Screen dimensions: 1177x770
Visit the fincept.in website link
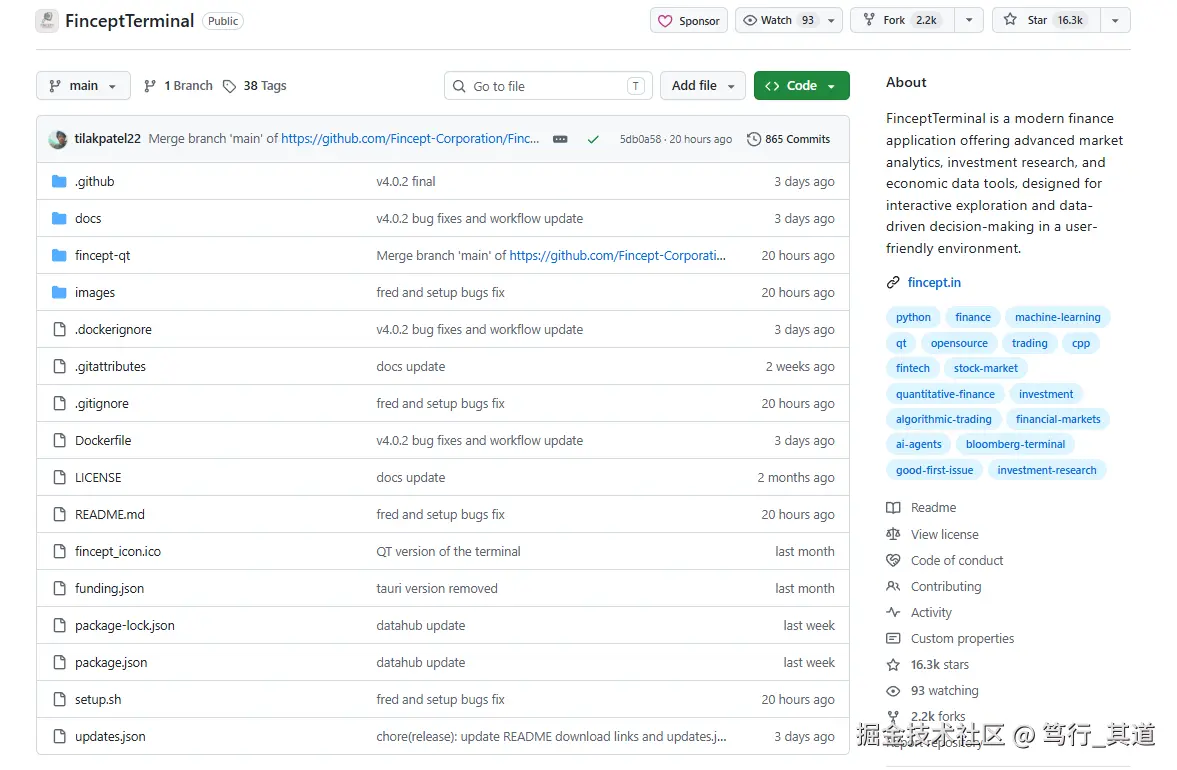tap(934, 283)
